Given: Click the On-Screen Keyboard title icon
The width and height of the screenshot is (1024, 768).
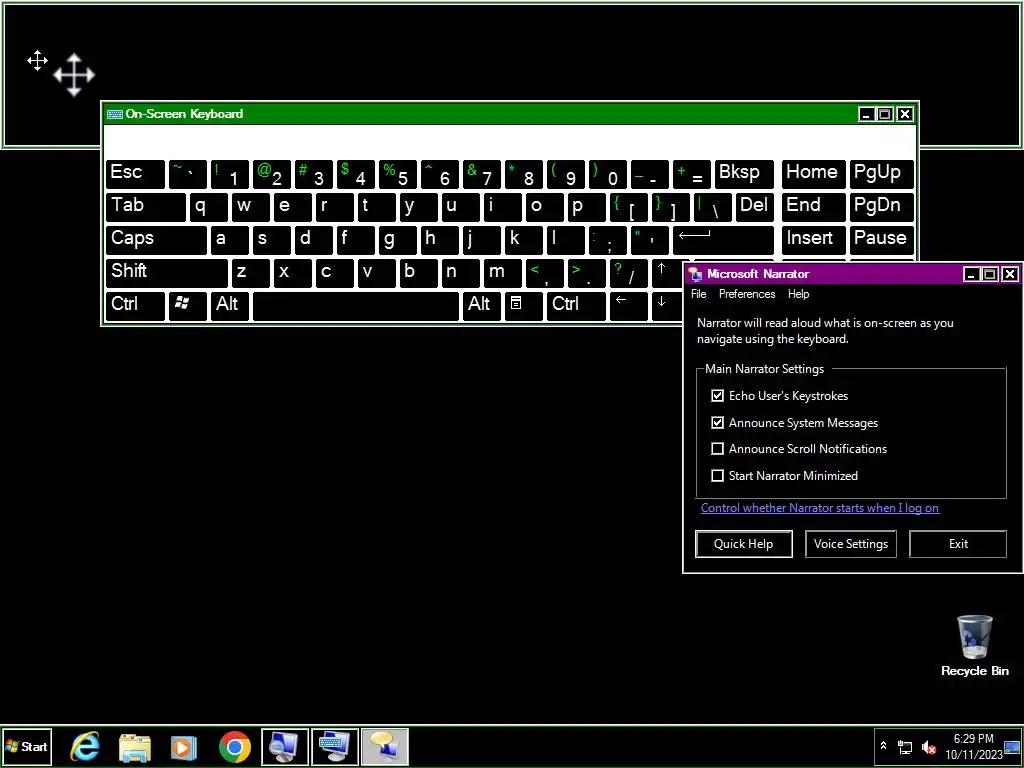Looking at the screenshot, I should [115, 114].
